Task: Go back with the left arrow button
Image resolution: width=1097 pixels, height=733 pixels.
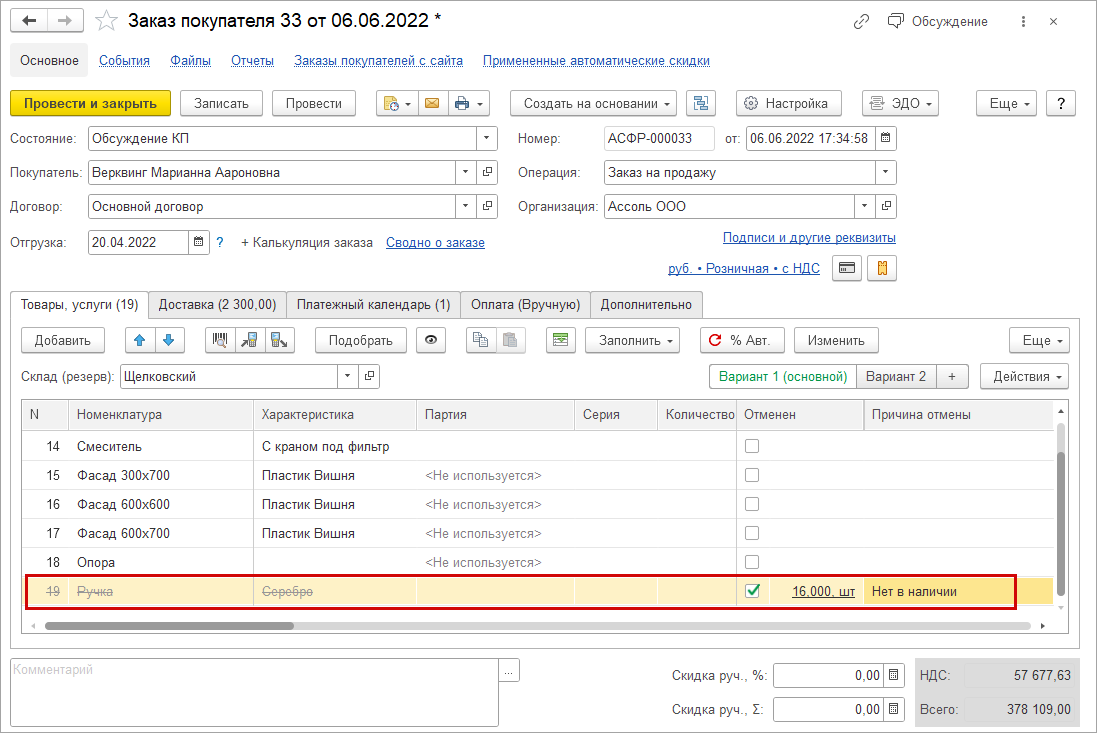Action: (29, 21)
